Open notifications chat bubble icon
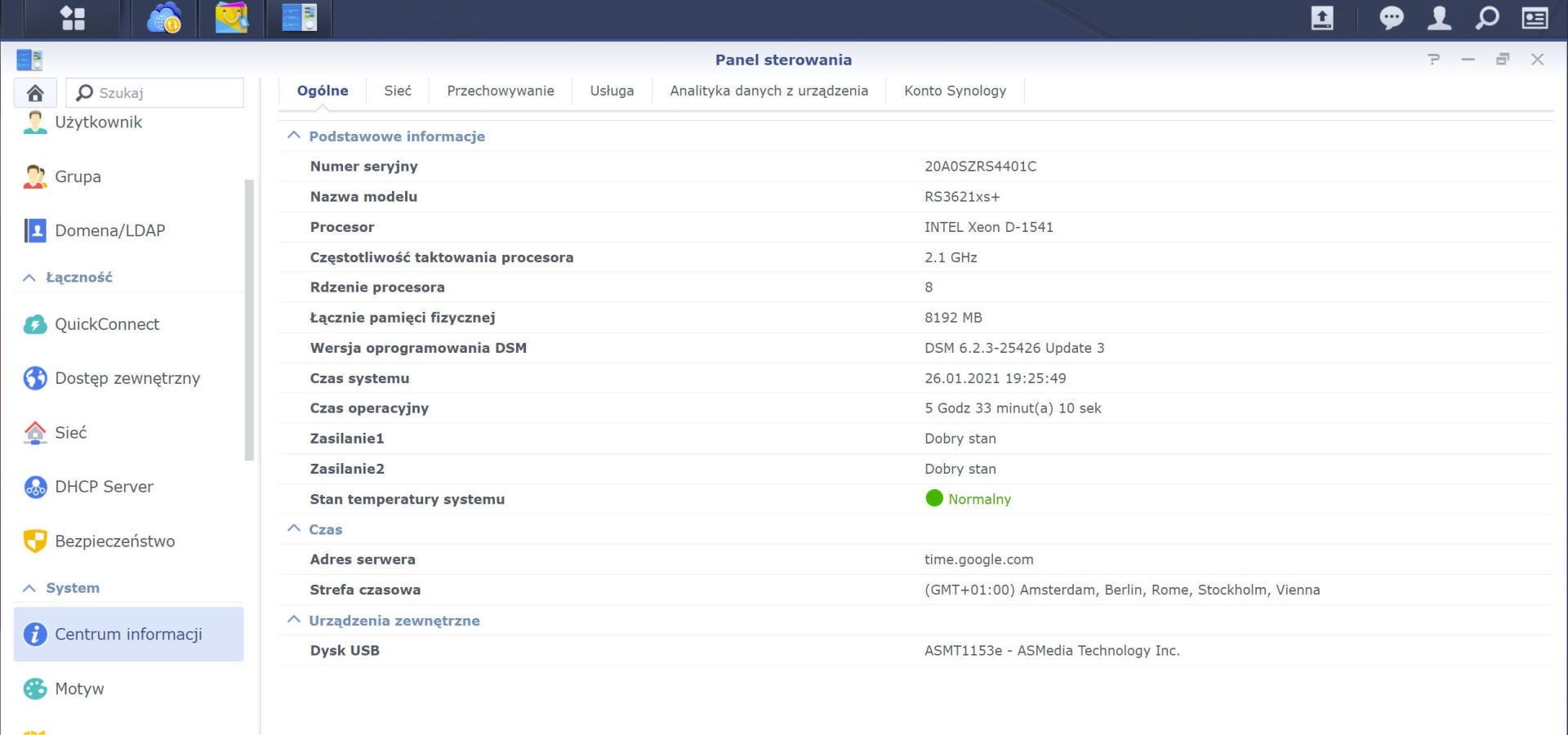This screenshot has height=735, width=1568. coord(1391,18)
